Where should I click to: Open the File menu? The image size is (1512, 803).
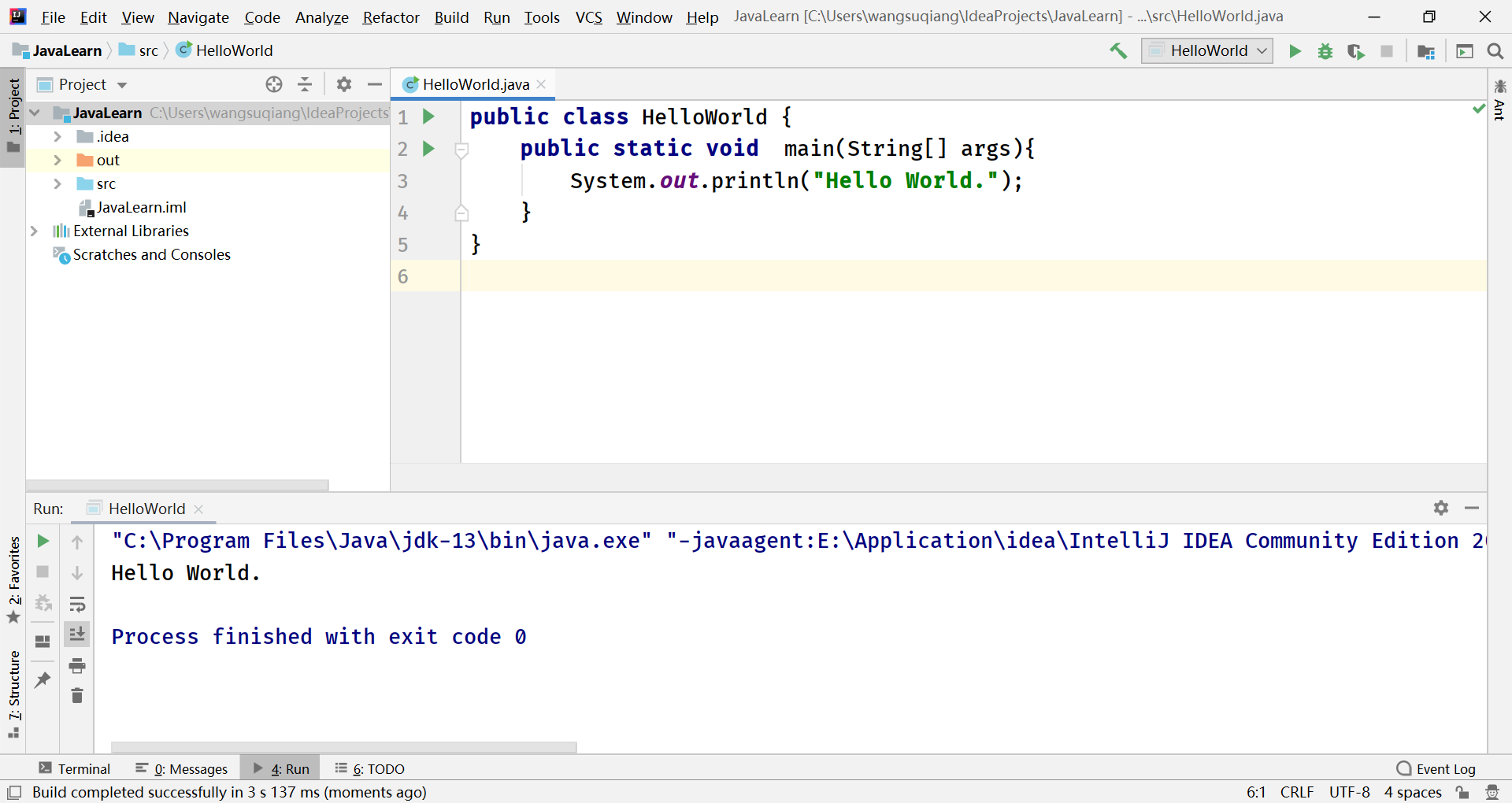(53, 17)
